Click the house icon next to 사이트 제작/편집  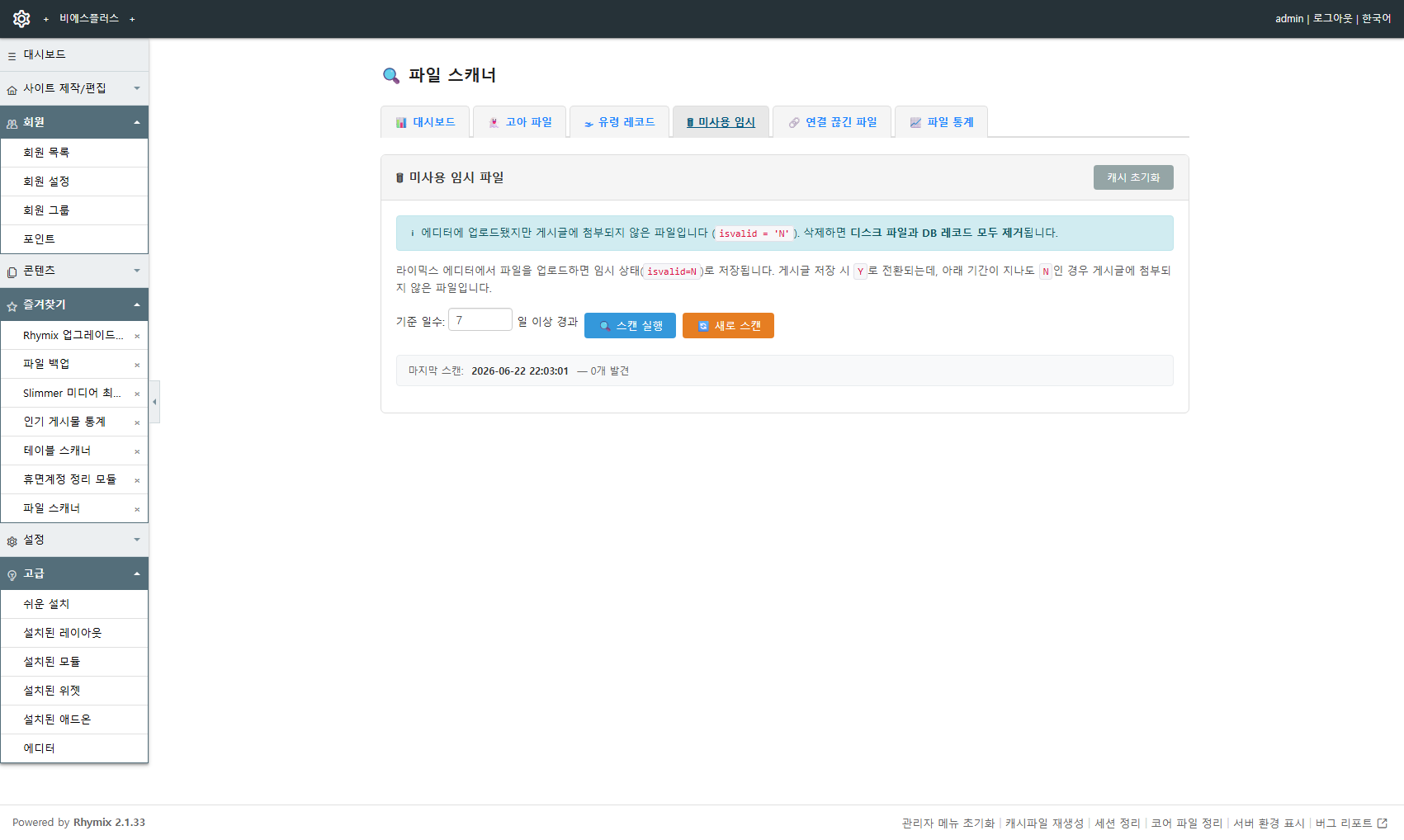pyautogui.click(x=12, y=90)
